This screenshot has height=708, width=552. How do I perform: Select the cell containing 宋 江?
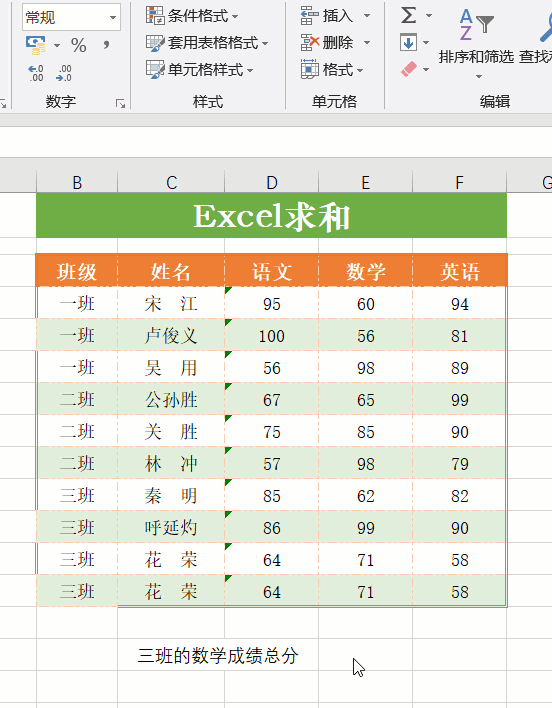(171, 303)
